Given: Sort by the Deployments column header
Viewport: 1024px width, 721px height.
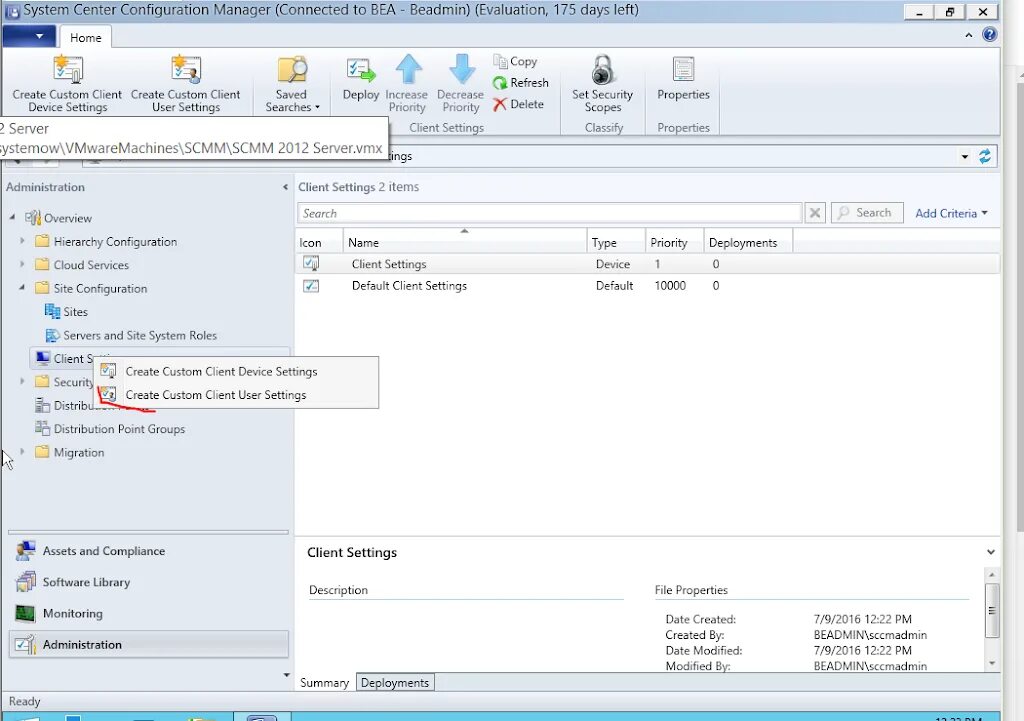Looking at the screenshot, I should [748, 242].
